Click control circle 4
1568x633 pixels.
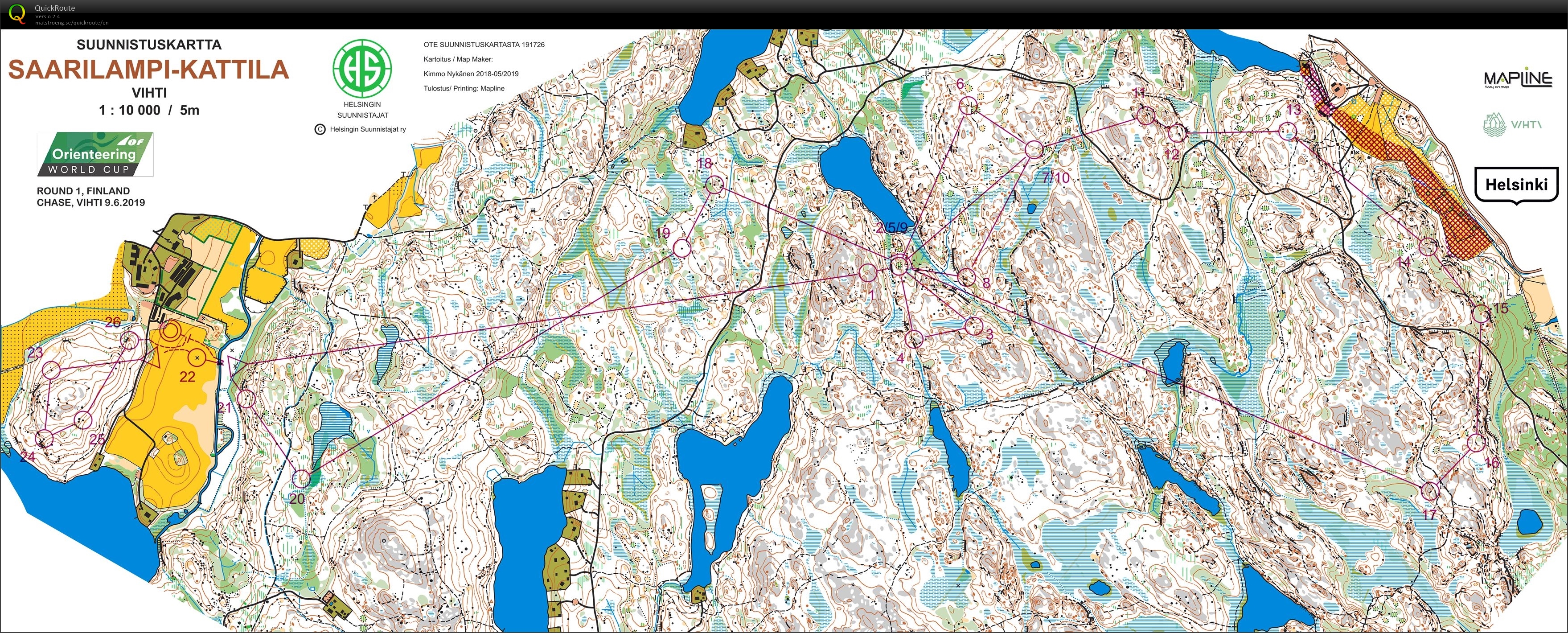click(x=914, y=339)
